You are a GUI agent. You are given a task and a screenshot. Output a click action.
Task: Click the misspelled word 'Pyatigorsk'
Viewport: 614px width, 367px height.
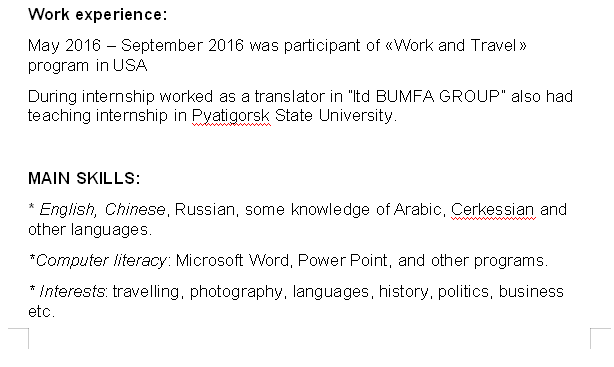(x=231, y=116)
